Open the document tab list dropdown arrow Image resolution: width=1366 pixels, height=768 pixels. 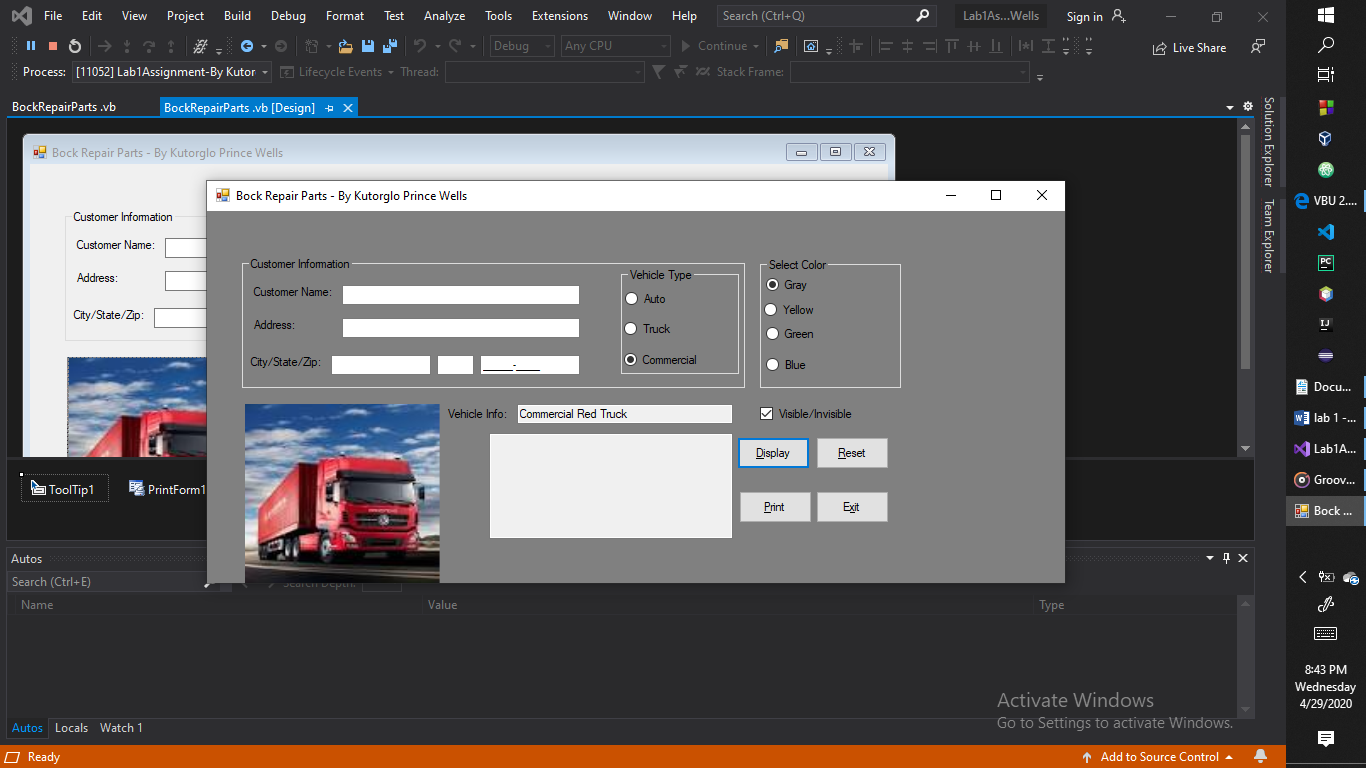[x=1230, y=107]
